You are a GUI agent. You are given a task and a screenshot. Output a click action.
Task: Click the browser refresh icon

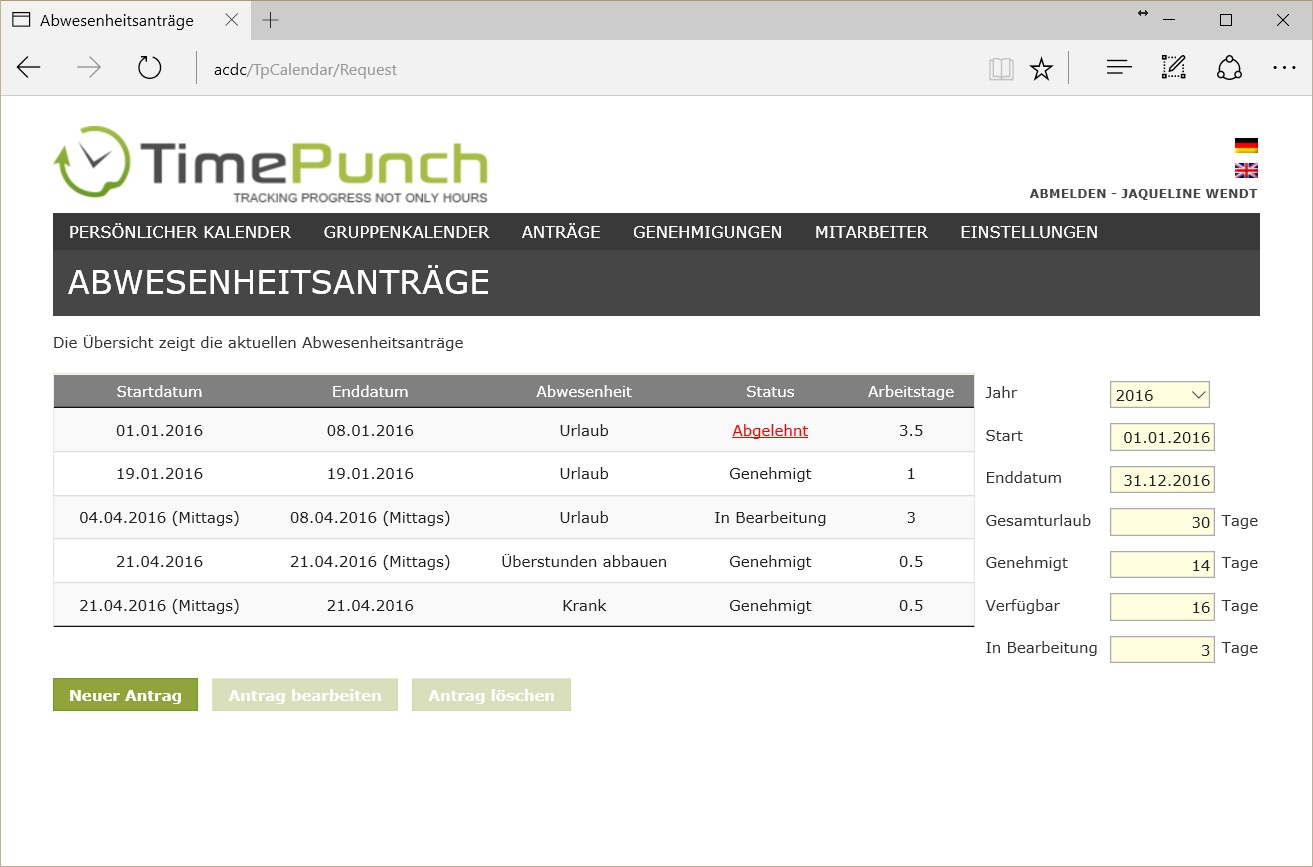(149, 69)
